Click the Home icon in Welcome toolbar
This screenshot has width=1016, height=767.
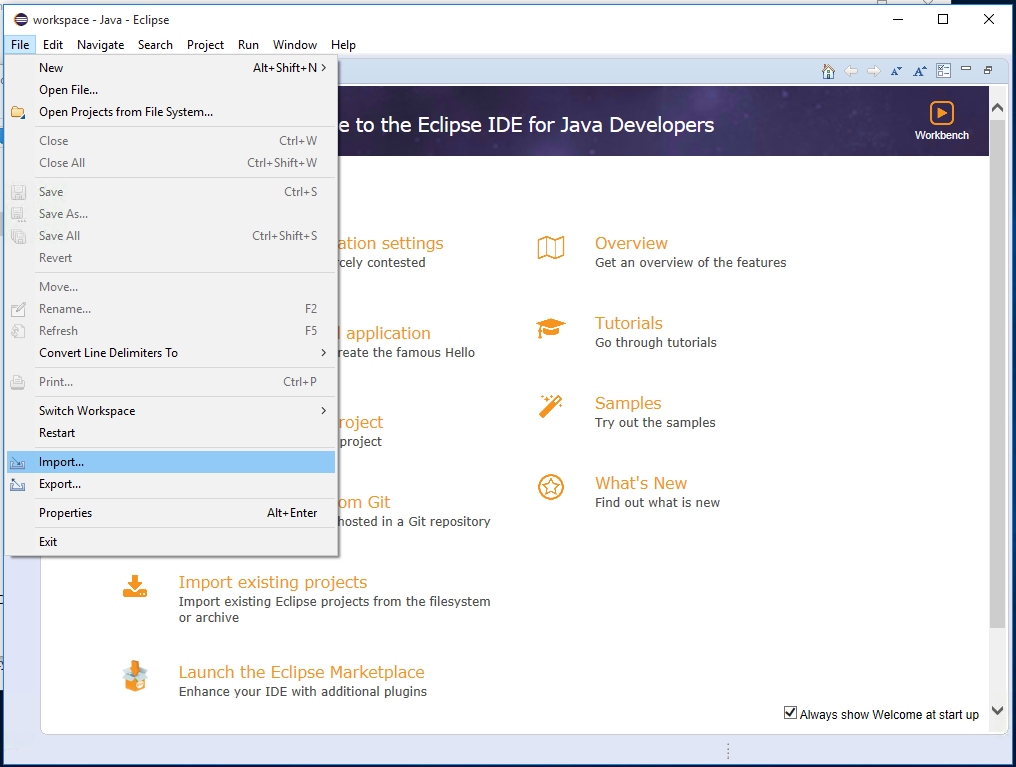pos(828,71)
